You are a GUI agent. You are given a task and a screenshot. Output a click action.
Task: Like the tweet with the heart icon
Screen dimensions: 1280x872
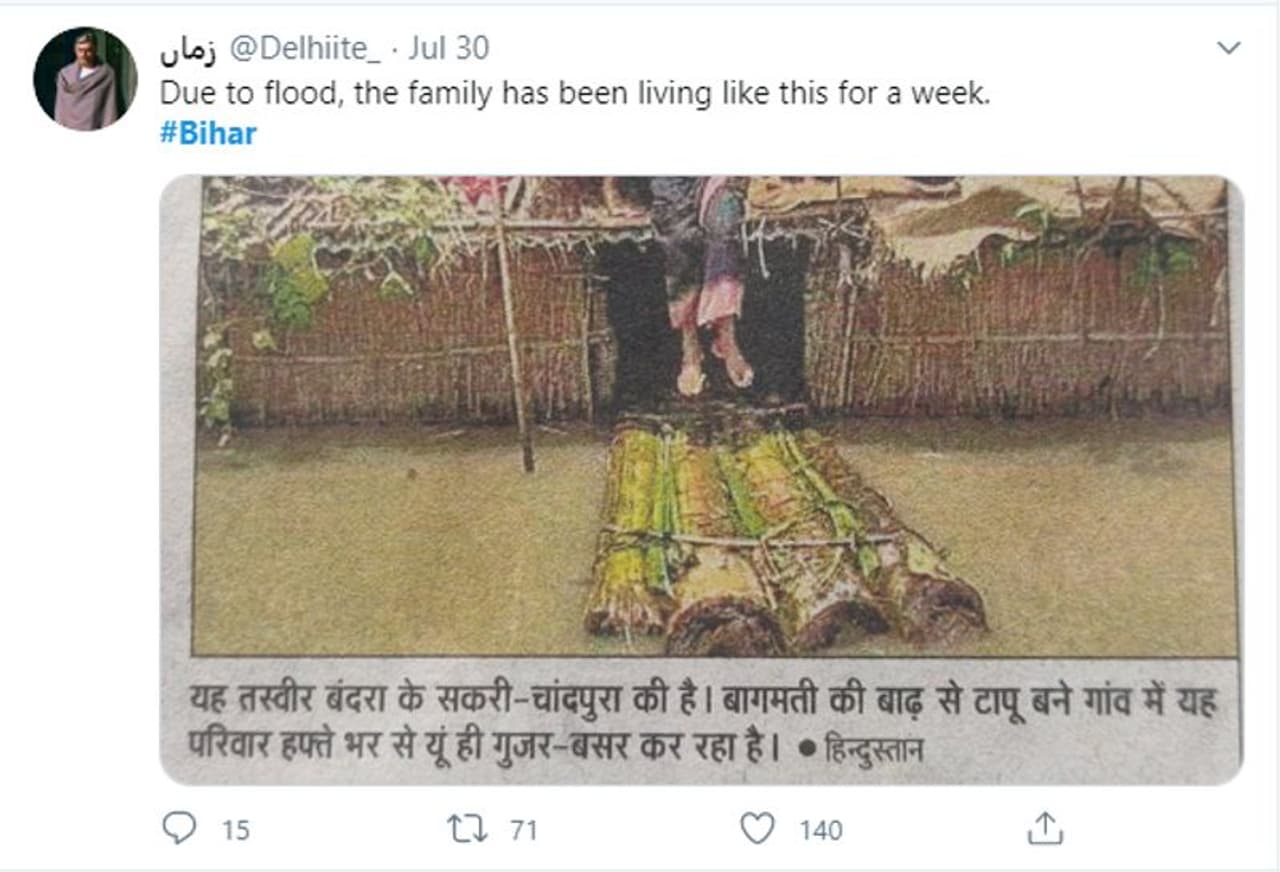pyautogui.click(x=757, y=828)
